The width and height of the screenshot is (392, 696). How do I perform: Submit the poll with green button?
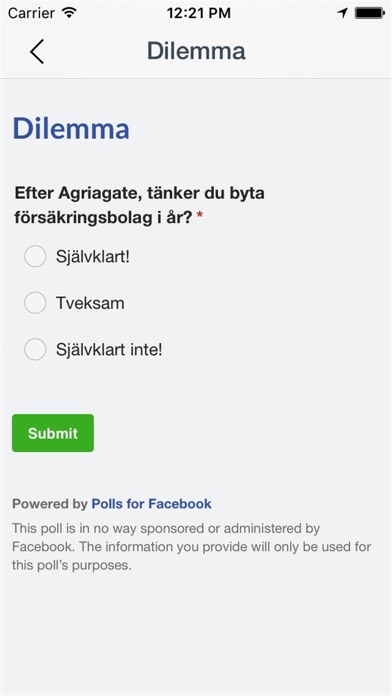(x=53, y=433)
